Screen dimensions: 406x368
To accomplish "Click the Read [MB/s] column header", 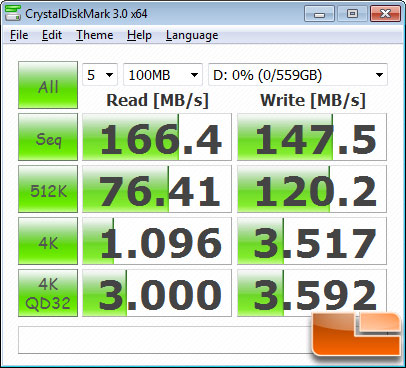I will click(x=157, y=100).
